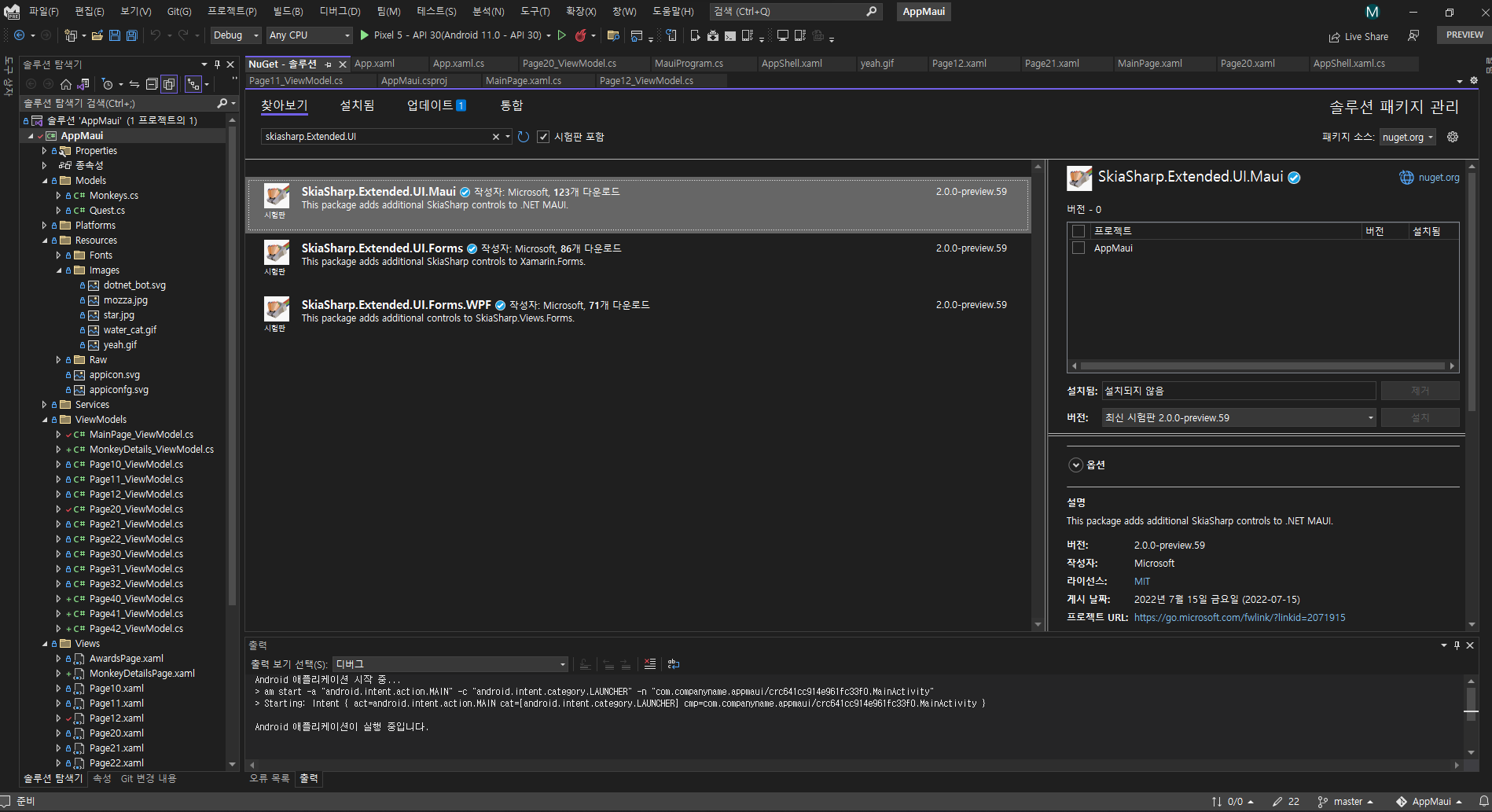The width and height of the screenshot is (1492, 812).
Task: Click the Solution Explorer search magnifier icon
Action: [222, 103]
